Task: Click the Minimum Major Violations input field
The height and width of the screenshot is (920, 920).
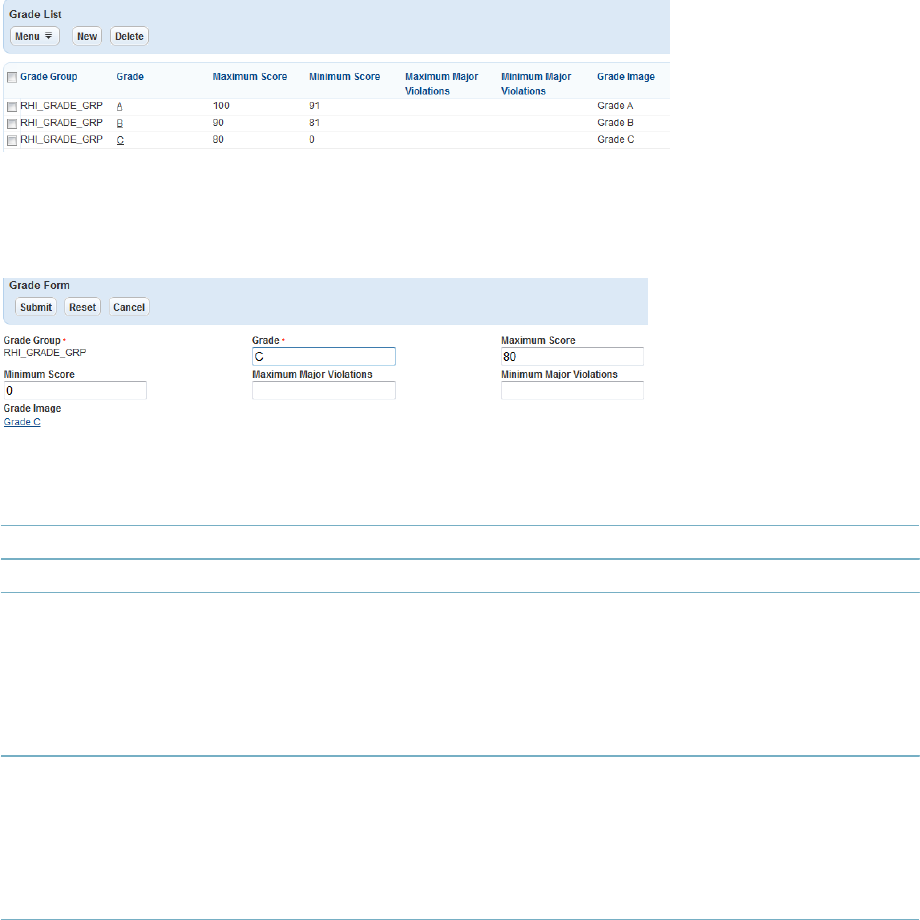Action: tap(572, 391)
